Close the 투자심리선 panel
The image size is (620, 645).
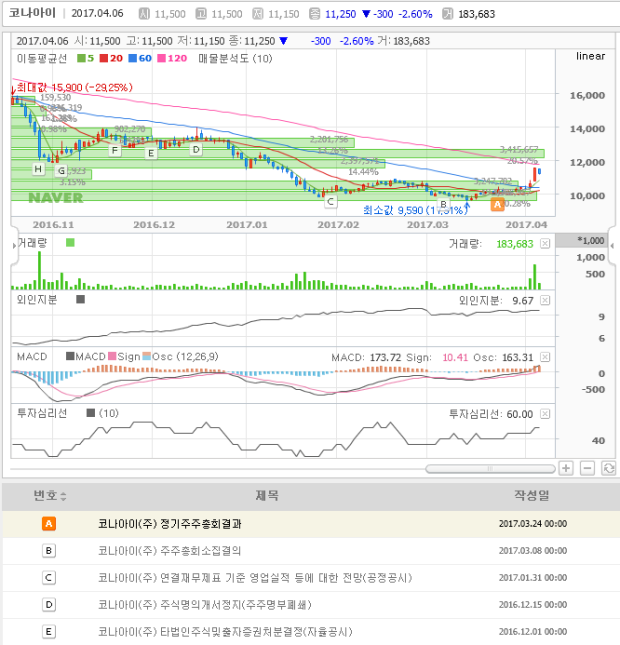(545, 414)
